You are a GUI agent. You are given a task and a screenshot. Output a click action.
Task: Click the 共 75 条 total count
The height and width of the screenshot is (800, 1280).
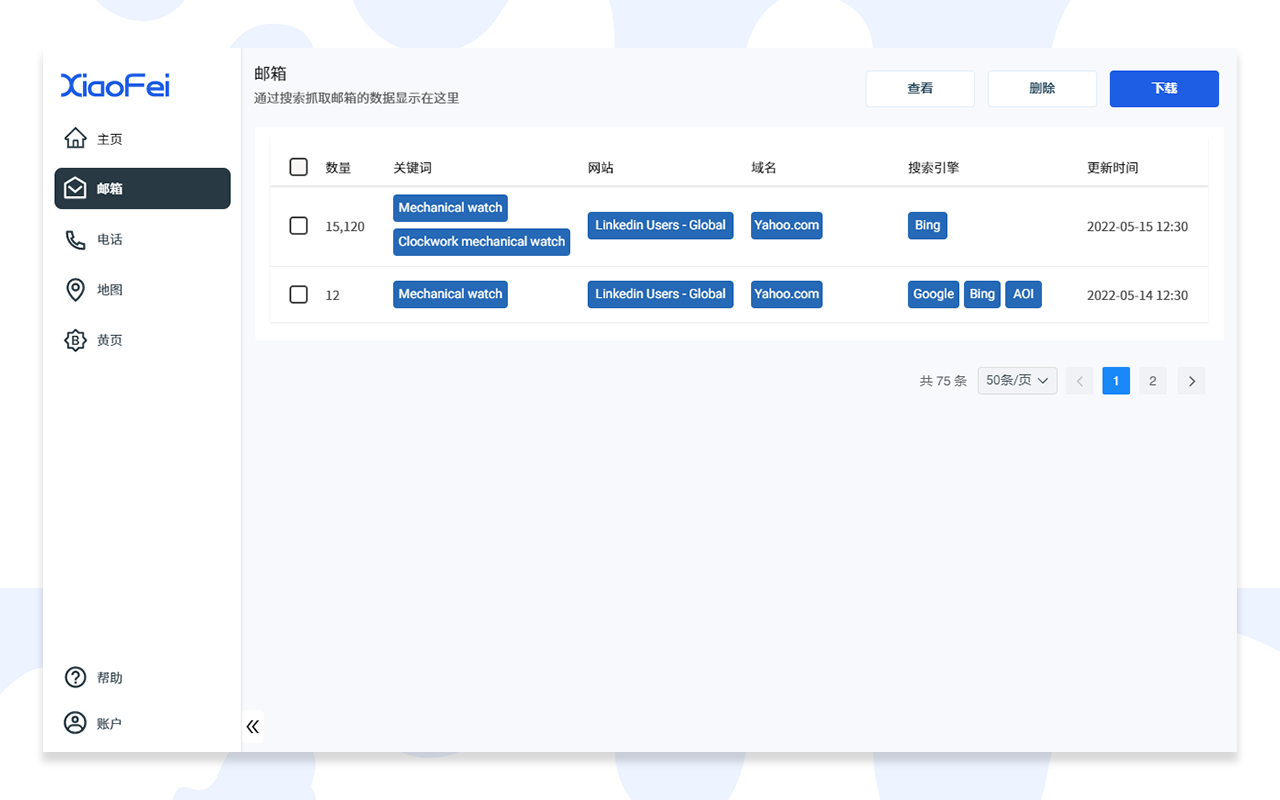(943, 381)
